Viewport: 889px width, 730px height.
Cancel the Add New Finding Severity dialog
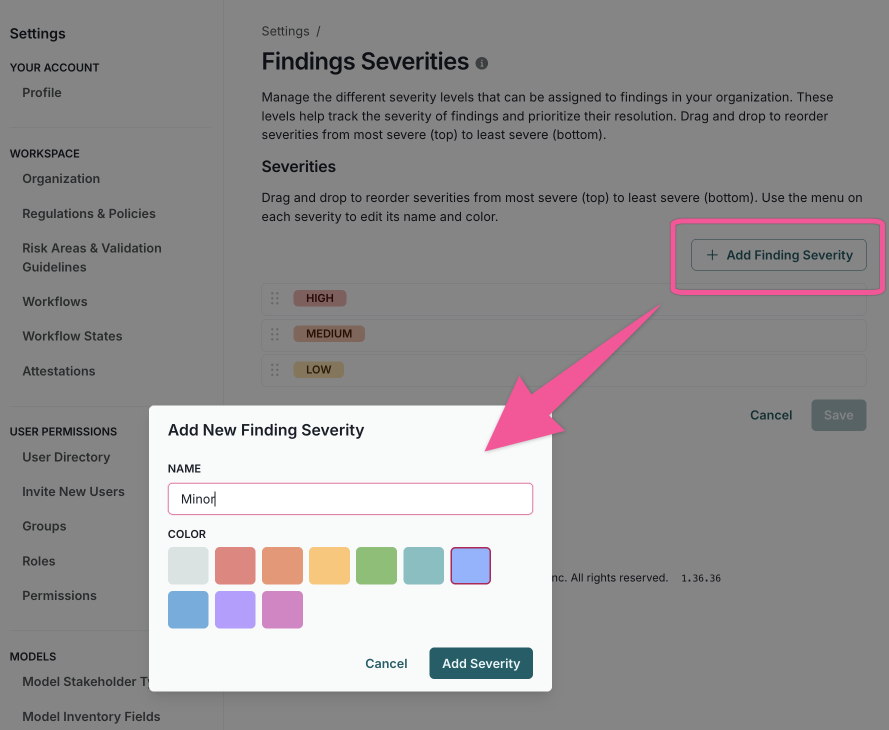pyautogui.click(x=386, y=663)
